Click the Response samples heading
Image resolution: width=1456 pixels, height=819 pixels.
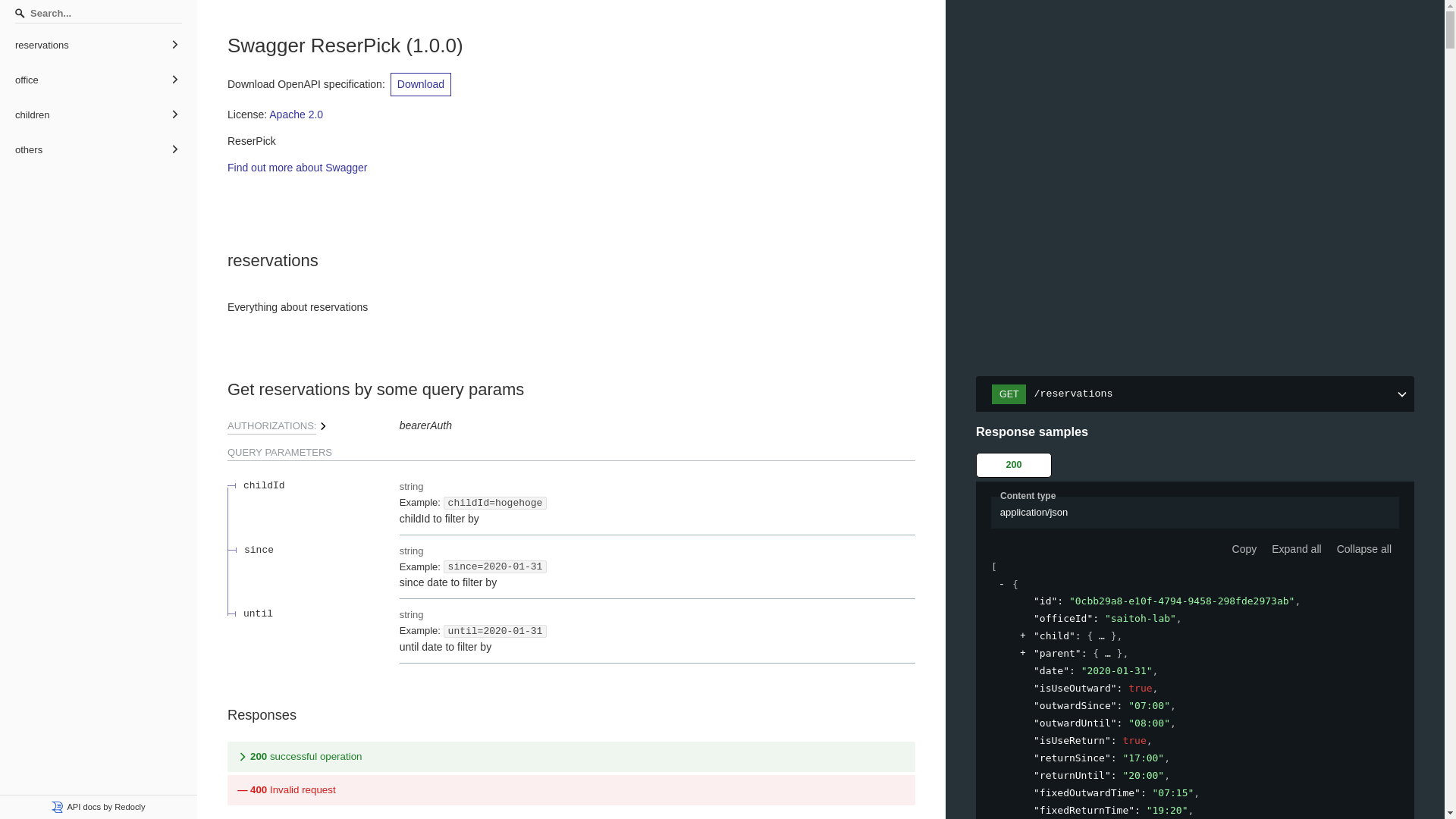1032,432
